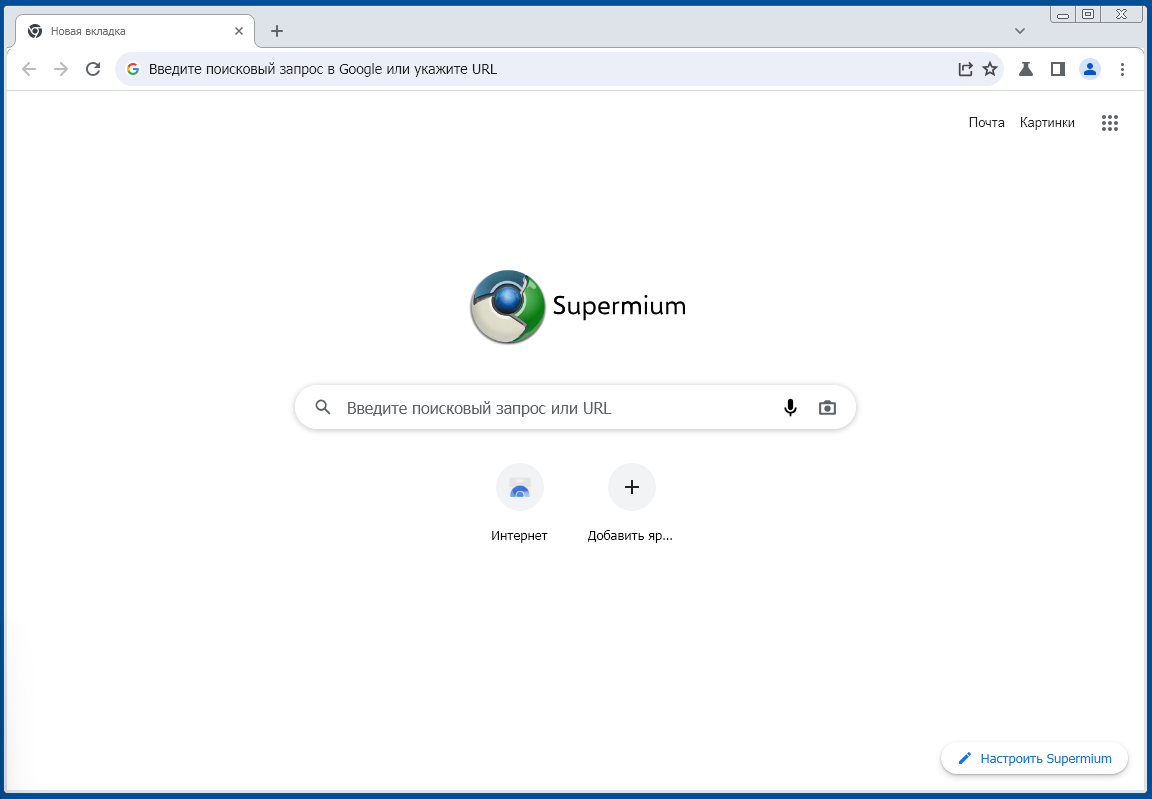Open the Google apps grid
The height and width of the screenshot is (799, 1152).
[x=1109, y=123]
